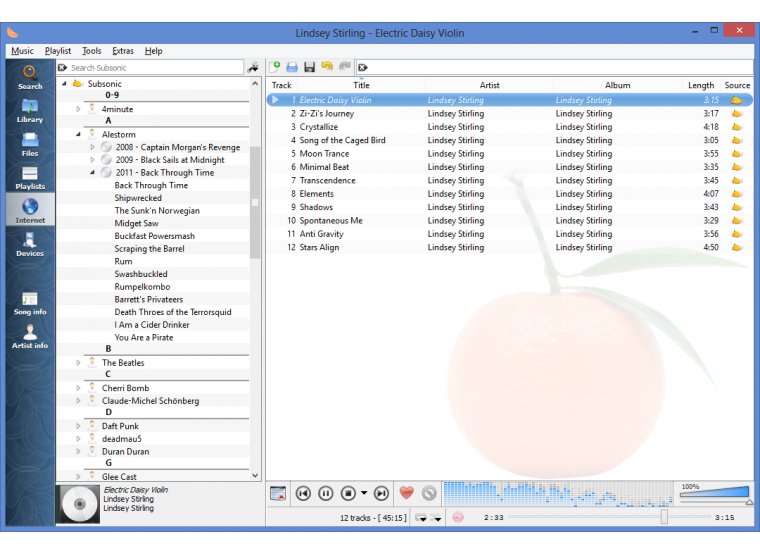This screenshot has width=760, height=554.
Task: Ban this track with the circle-slash icon
Action: tap(429, 493)
